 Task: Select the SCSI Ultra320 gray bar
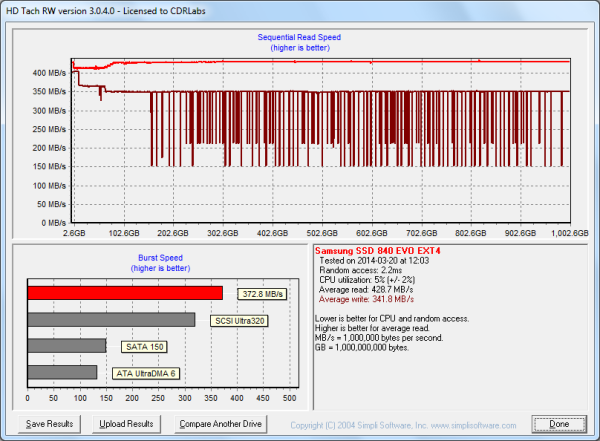[111, 320]
